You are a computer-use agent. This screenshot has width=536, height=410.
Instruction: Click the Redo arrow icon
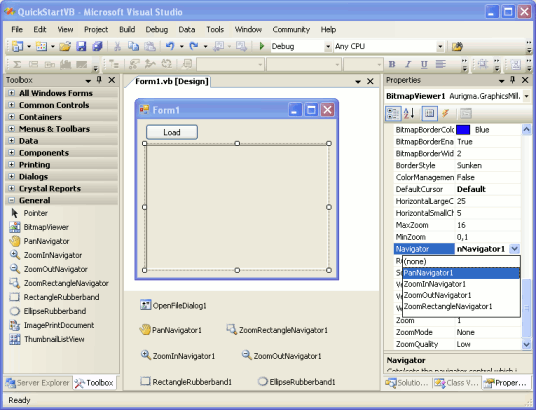pos(194,46)
